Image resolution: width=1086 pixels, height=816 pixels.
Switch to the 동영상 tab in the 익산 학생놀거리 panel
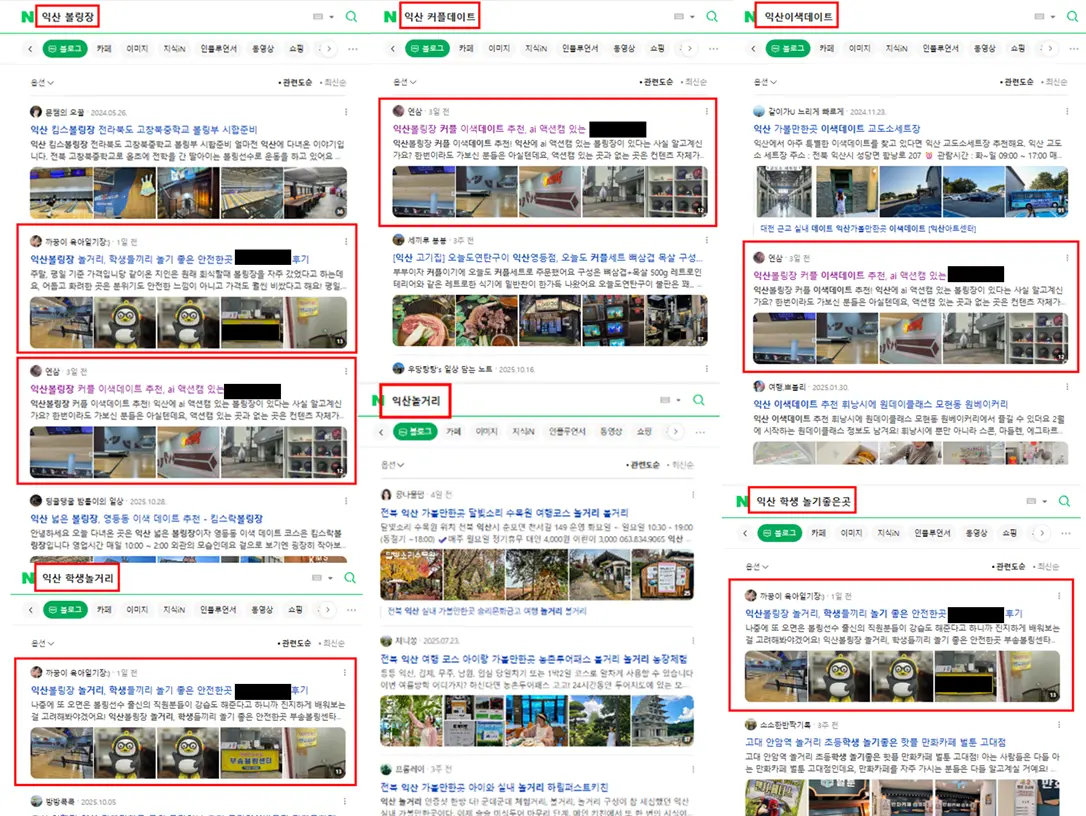pos(262,610)
